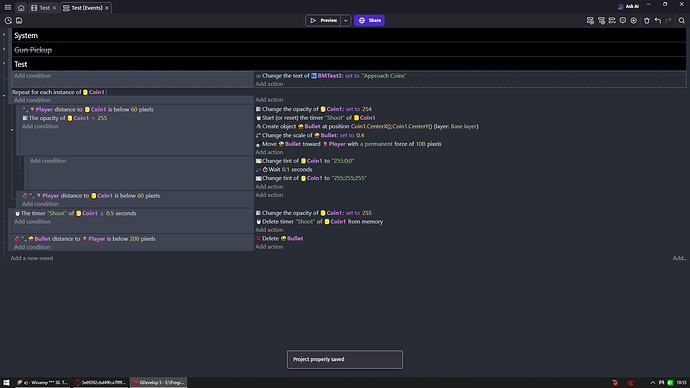Expand the Gun Pickup event group

[x=4, y=49]
